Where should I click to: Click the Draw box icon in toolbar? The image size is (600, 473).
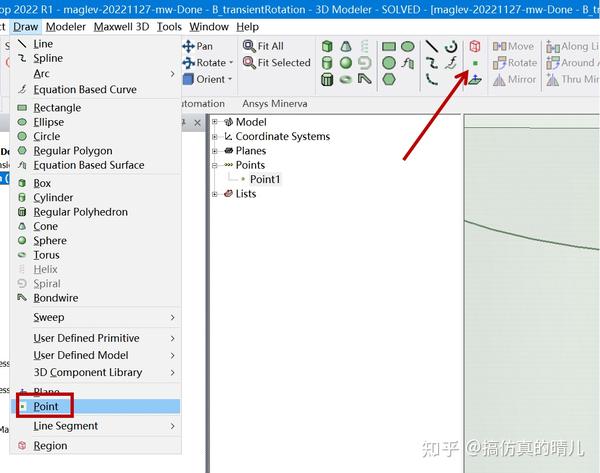point(327,46)
